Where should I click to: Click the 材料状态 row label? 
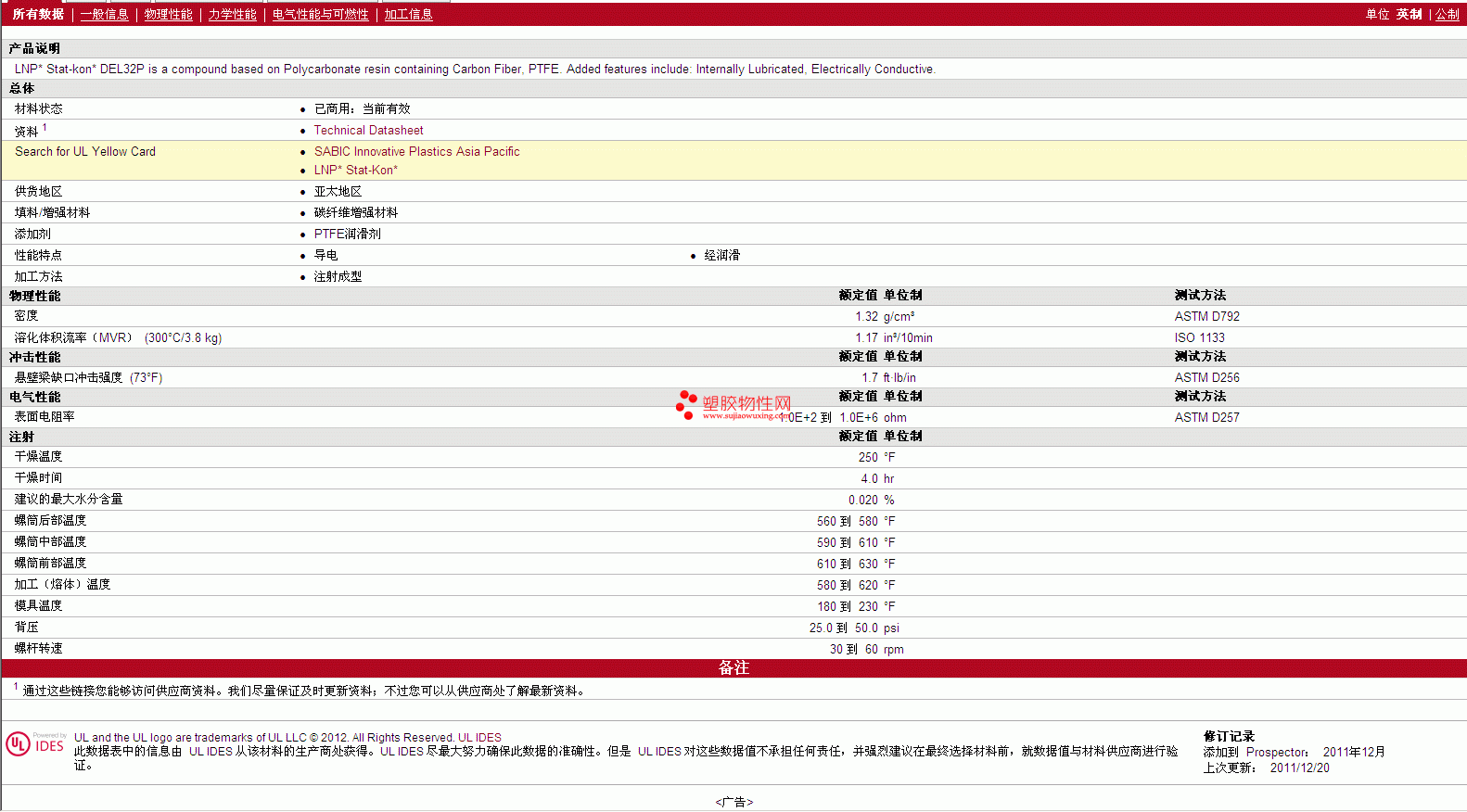[x=39, y=109]
